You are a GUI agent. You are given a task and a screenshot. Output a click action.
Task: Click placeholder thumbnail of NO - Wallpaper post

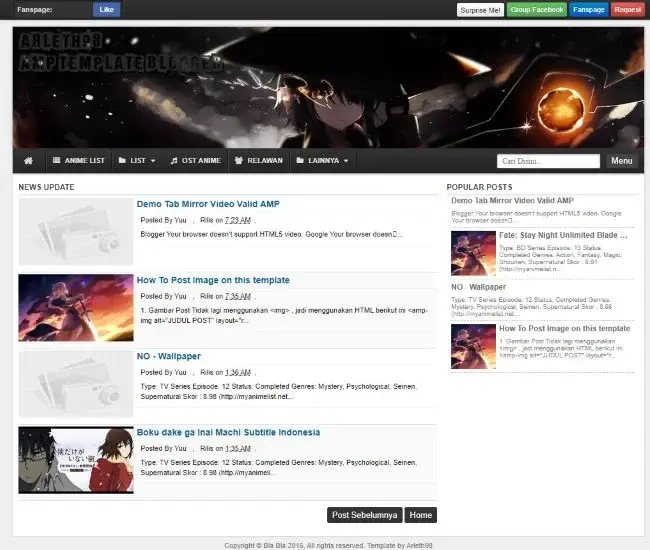(76, 384)
